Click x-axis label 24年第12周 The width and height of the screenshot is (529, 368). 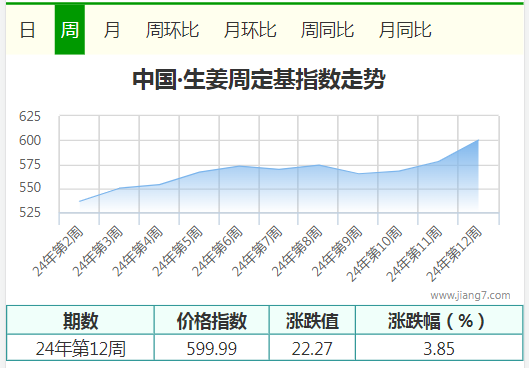(x=453, y=254)
